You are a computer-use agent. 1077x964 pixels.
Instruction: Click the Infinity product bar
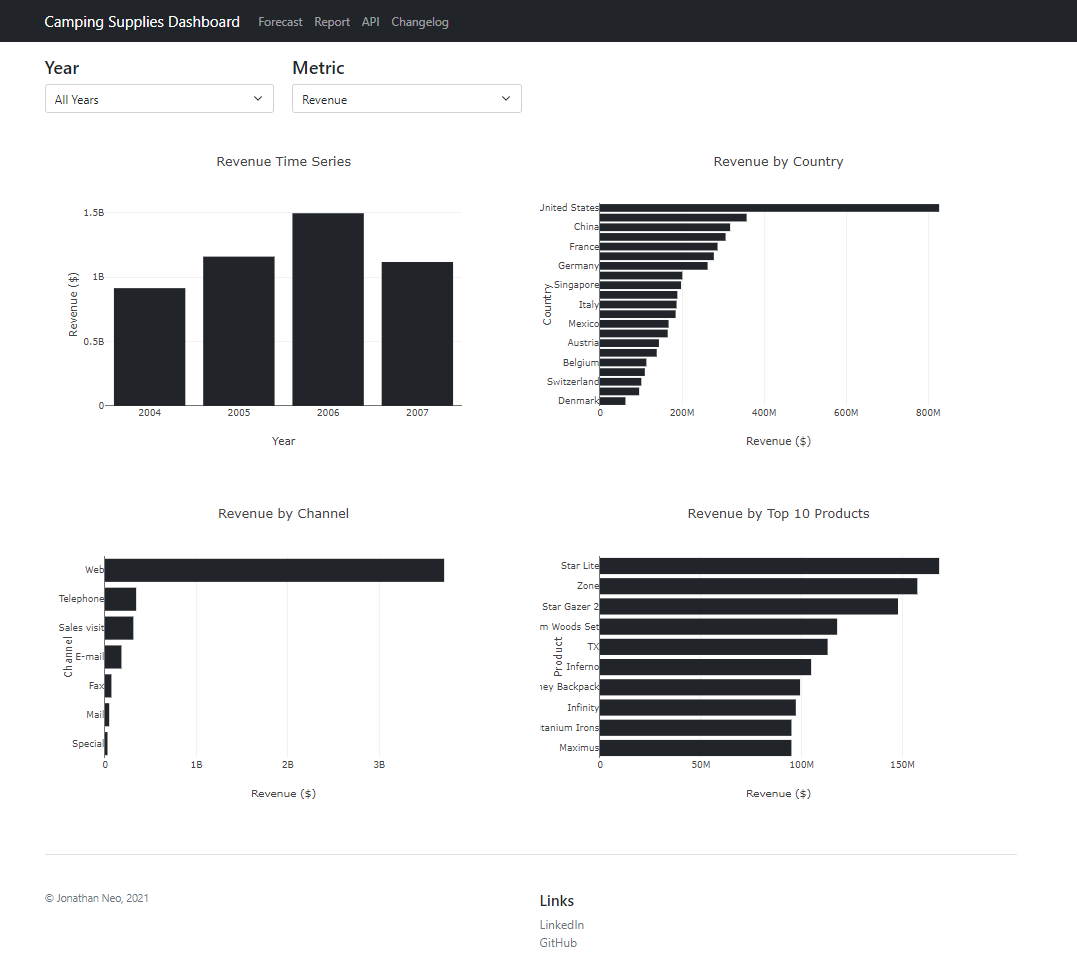(x=698, y=708)
